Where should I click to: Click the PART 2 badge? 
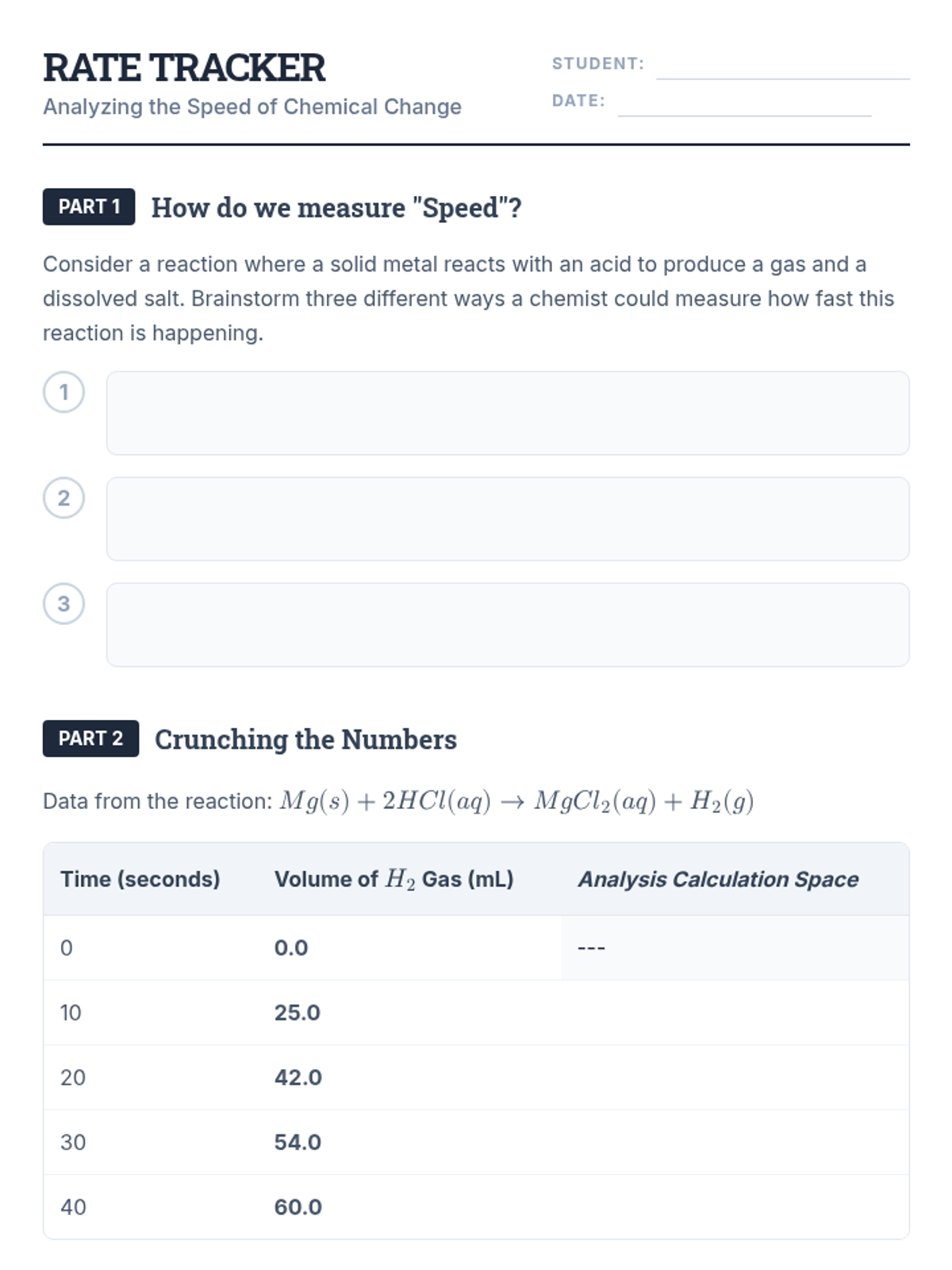pyautogui.click(x=90, y=738)
